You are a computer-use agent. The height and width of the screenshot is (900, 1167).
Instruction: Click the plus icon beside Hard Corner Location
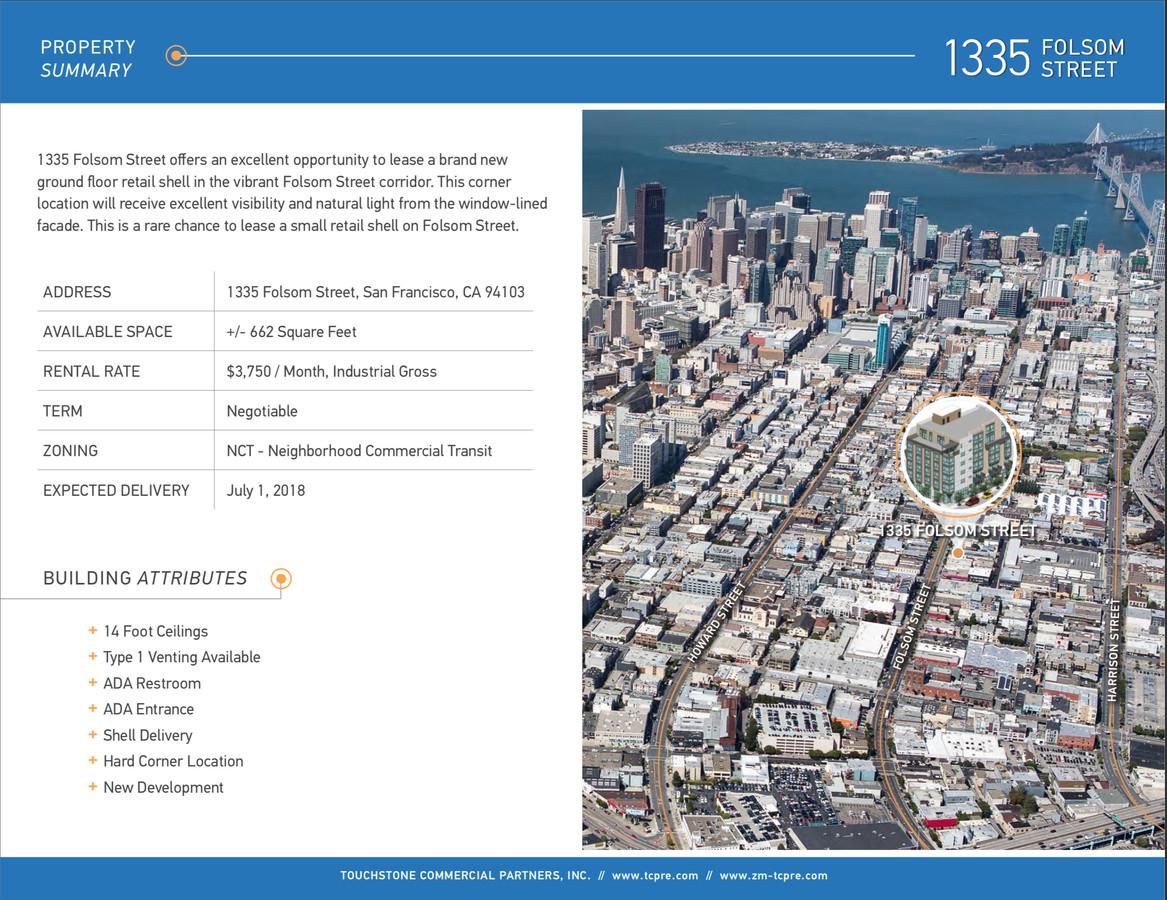click(92, 761)
